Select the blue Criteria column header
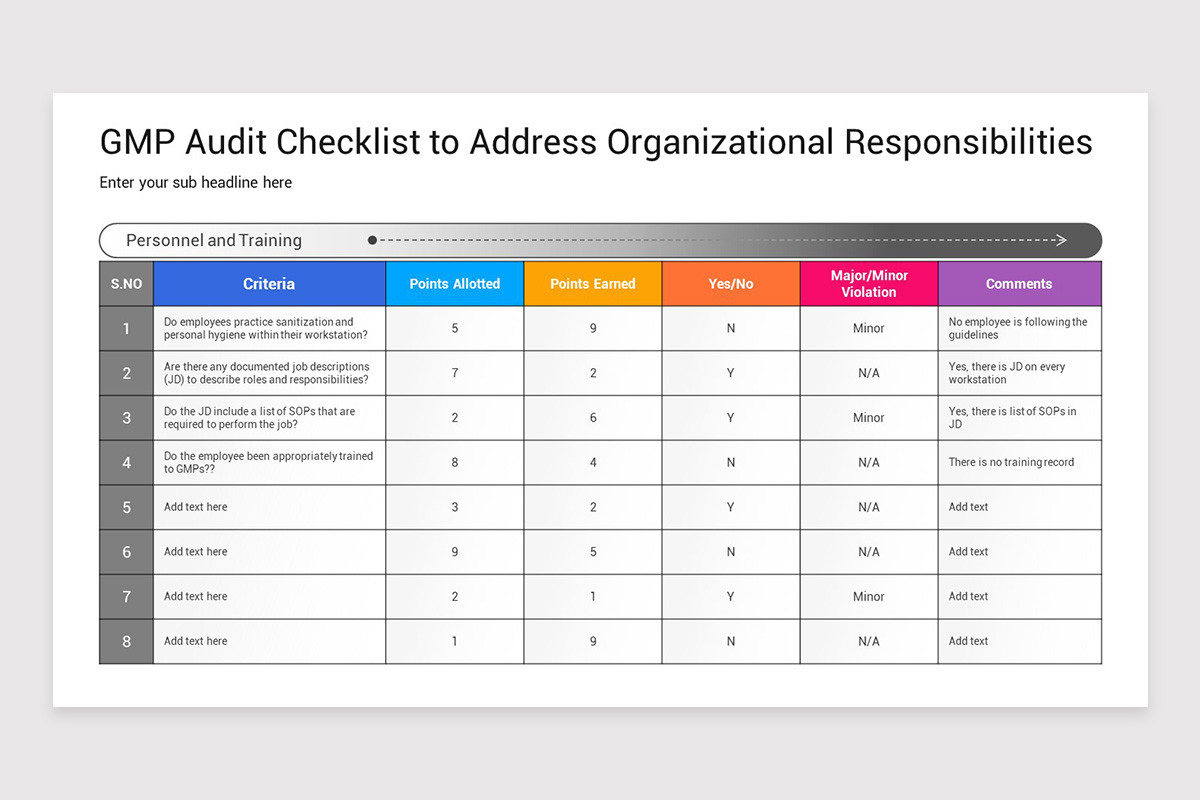This screenshot has height=800, width=1200. [x=269, y=284]
